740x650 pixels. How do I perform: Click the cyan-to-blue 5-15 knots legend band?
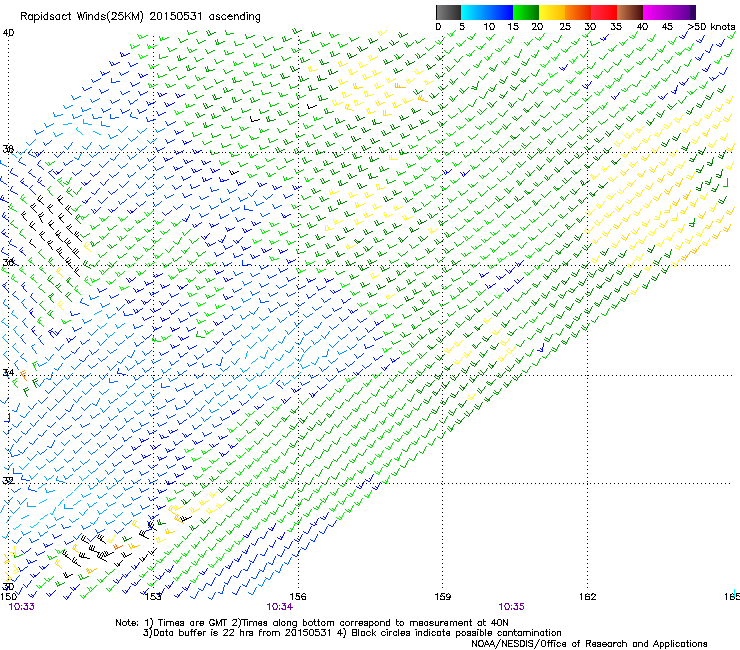(x=487, y=12)
